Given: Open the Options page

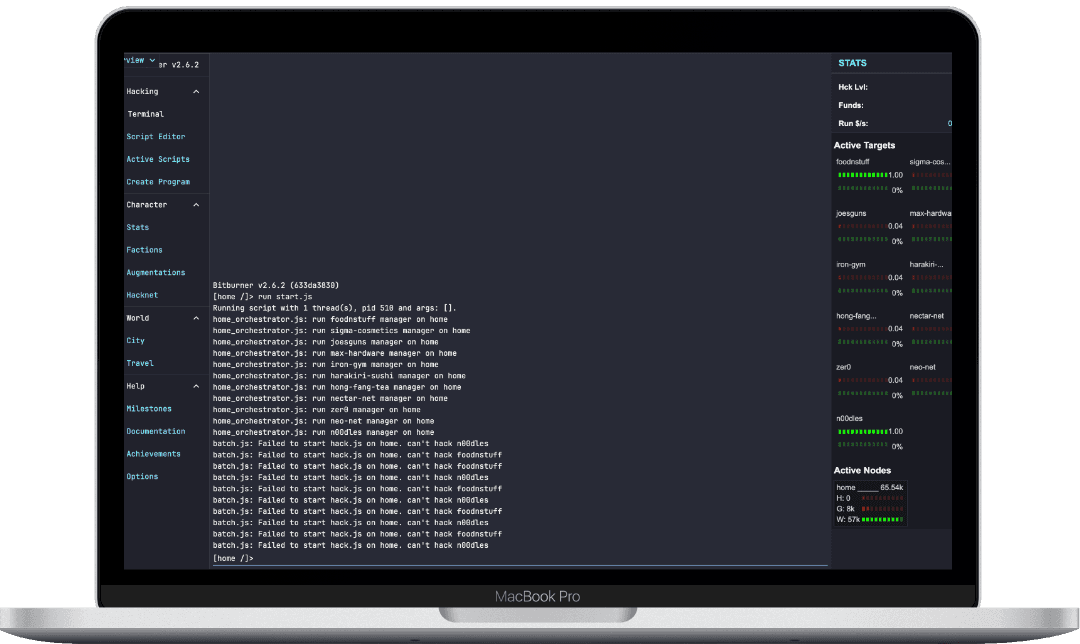Looking at the screenshot, I should coord(143,476).
